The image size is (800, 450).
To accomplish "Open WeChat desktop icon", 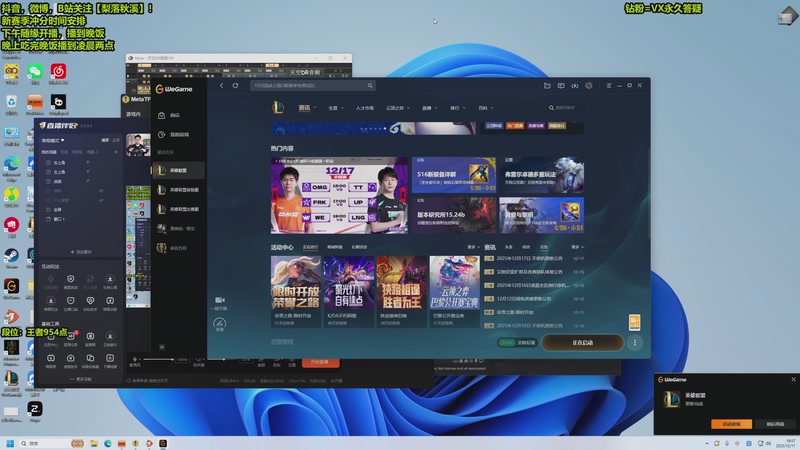I will pos(35,71).
